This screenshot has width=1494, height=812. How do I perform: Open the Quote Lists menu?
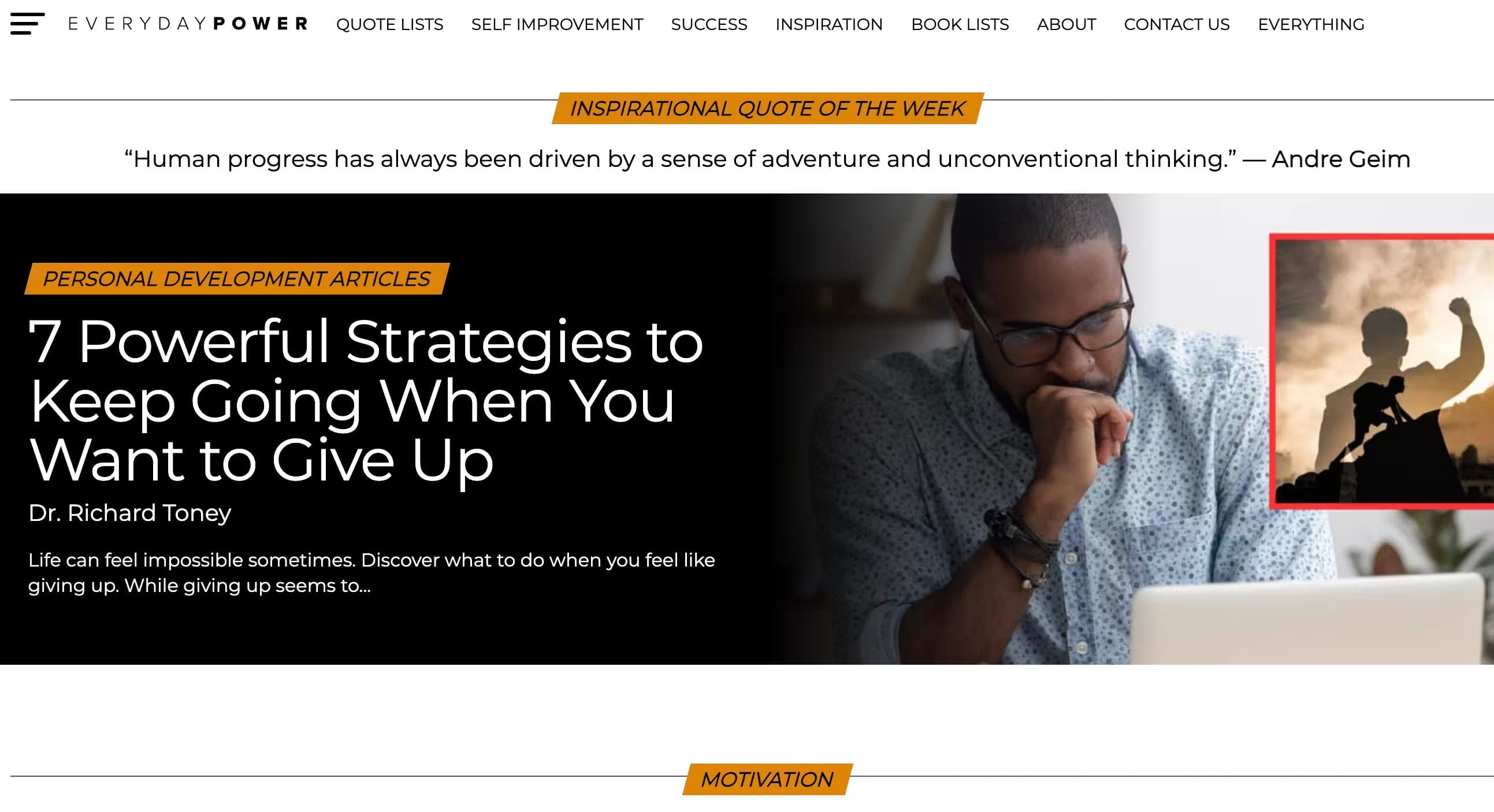[x=390, y=24]
